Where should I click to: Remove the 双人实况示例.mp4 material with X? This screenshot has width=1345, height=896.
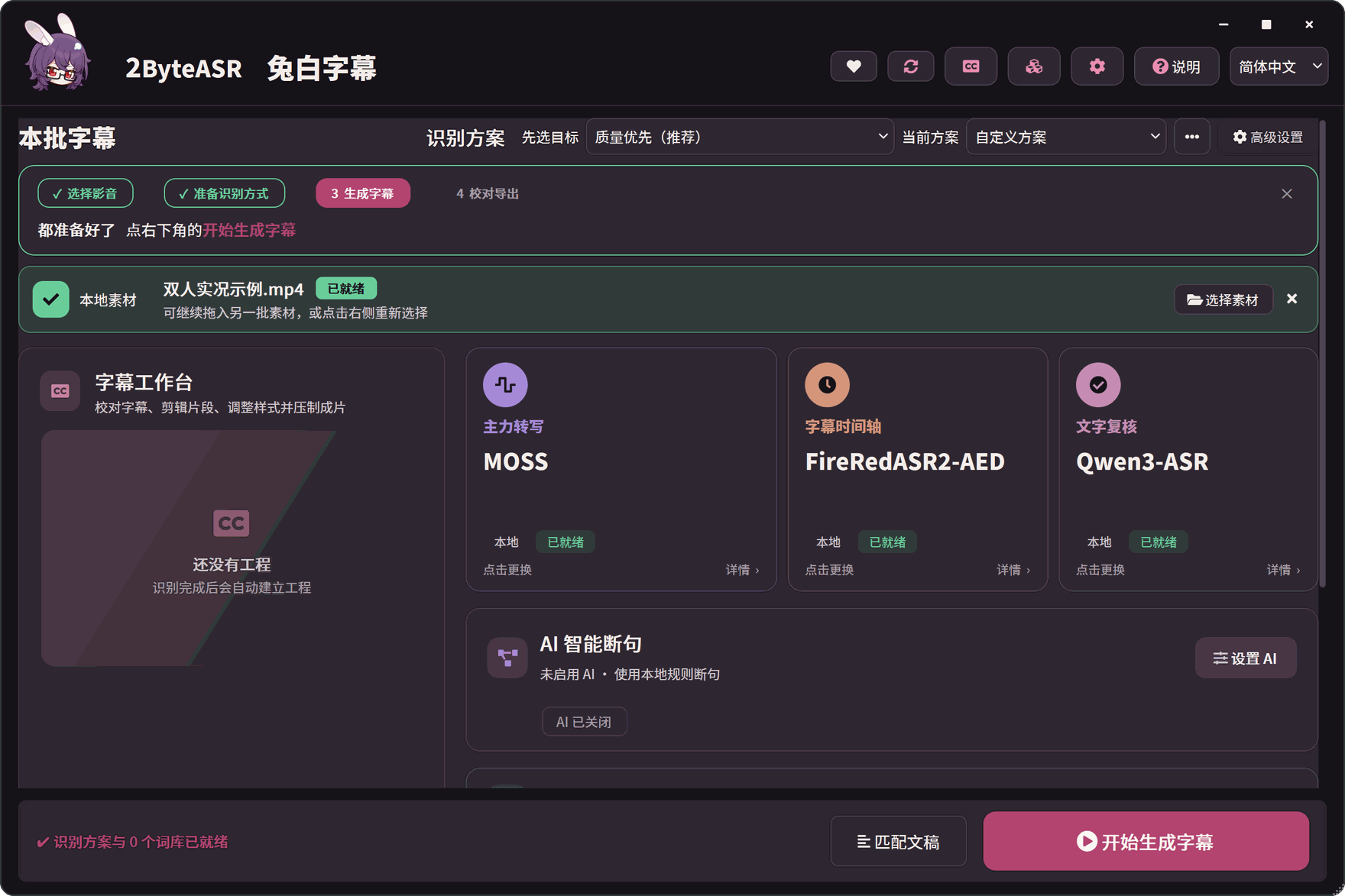tap(1292, 299)
